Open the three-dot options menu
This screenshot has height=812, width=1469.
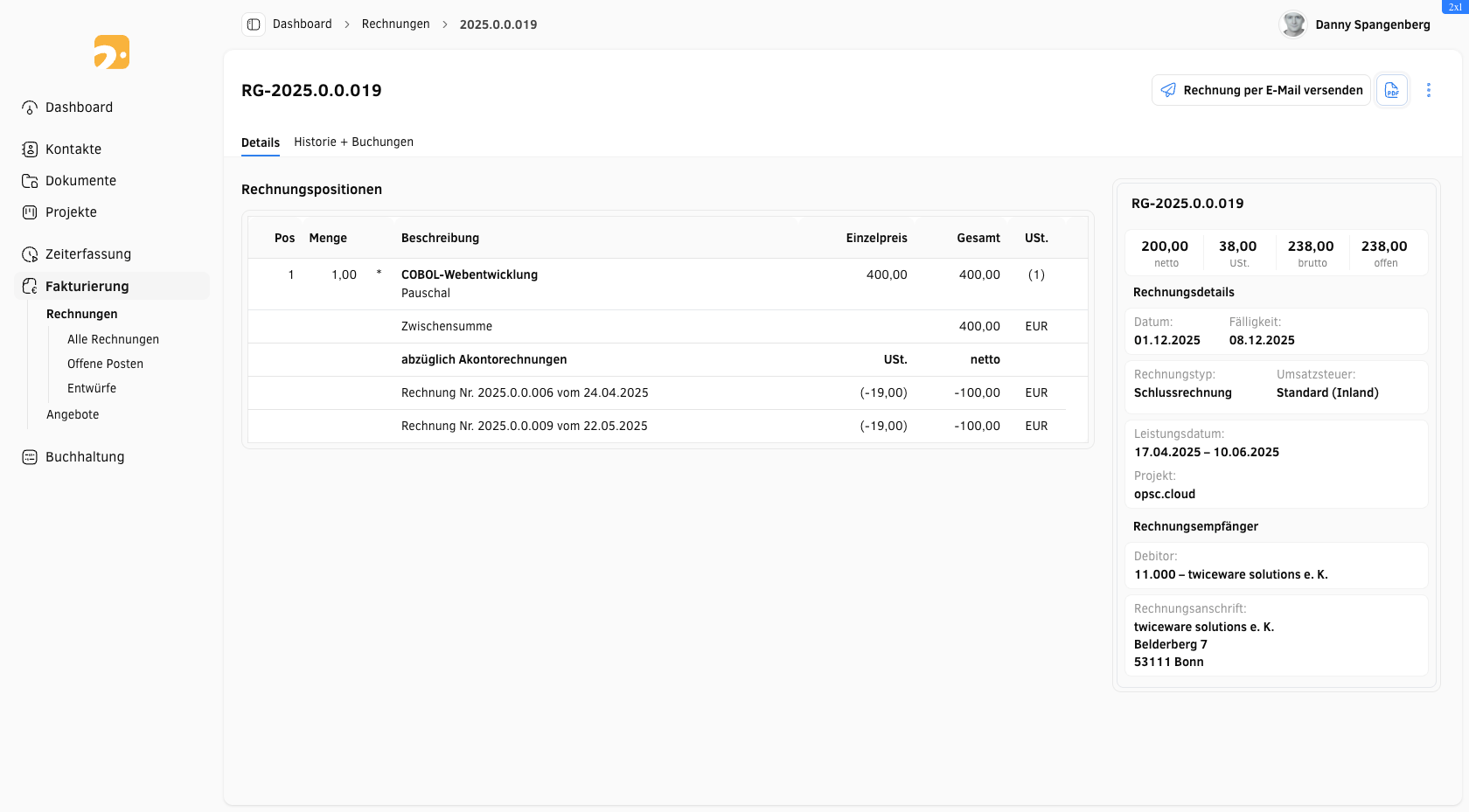[x=1429, y=90]
